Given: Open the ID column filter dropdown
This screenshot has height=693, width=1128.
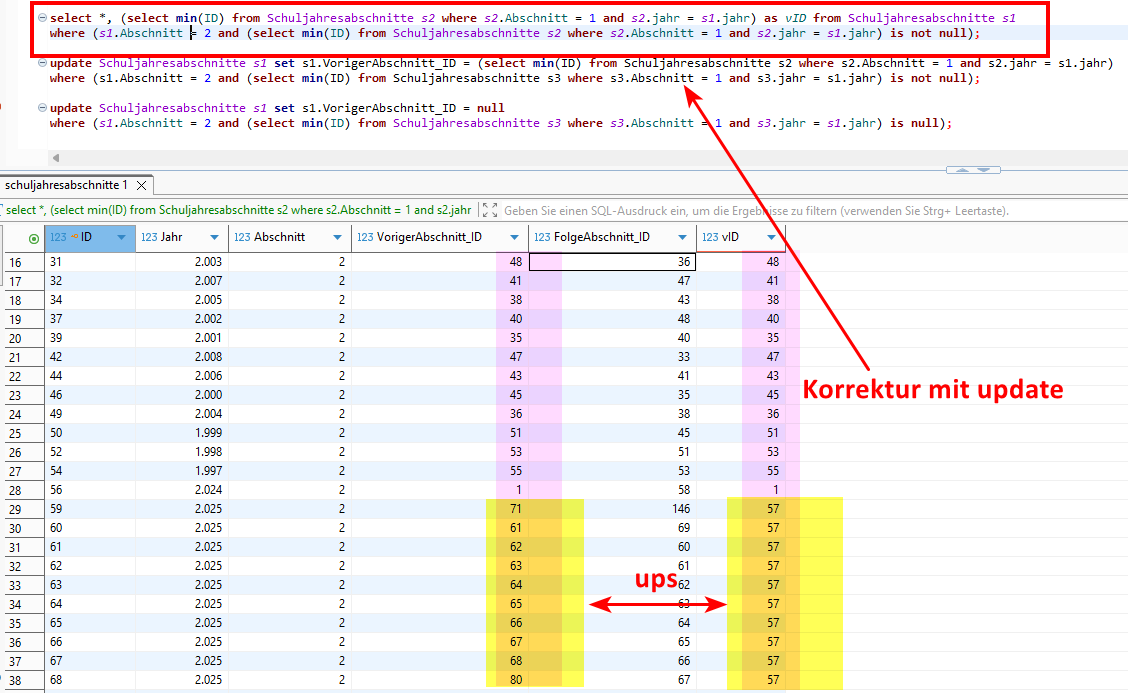Looking at the screenshot, I should pos(122,238).
